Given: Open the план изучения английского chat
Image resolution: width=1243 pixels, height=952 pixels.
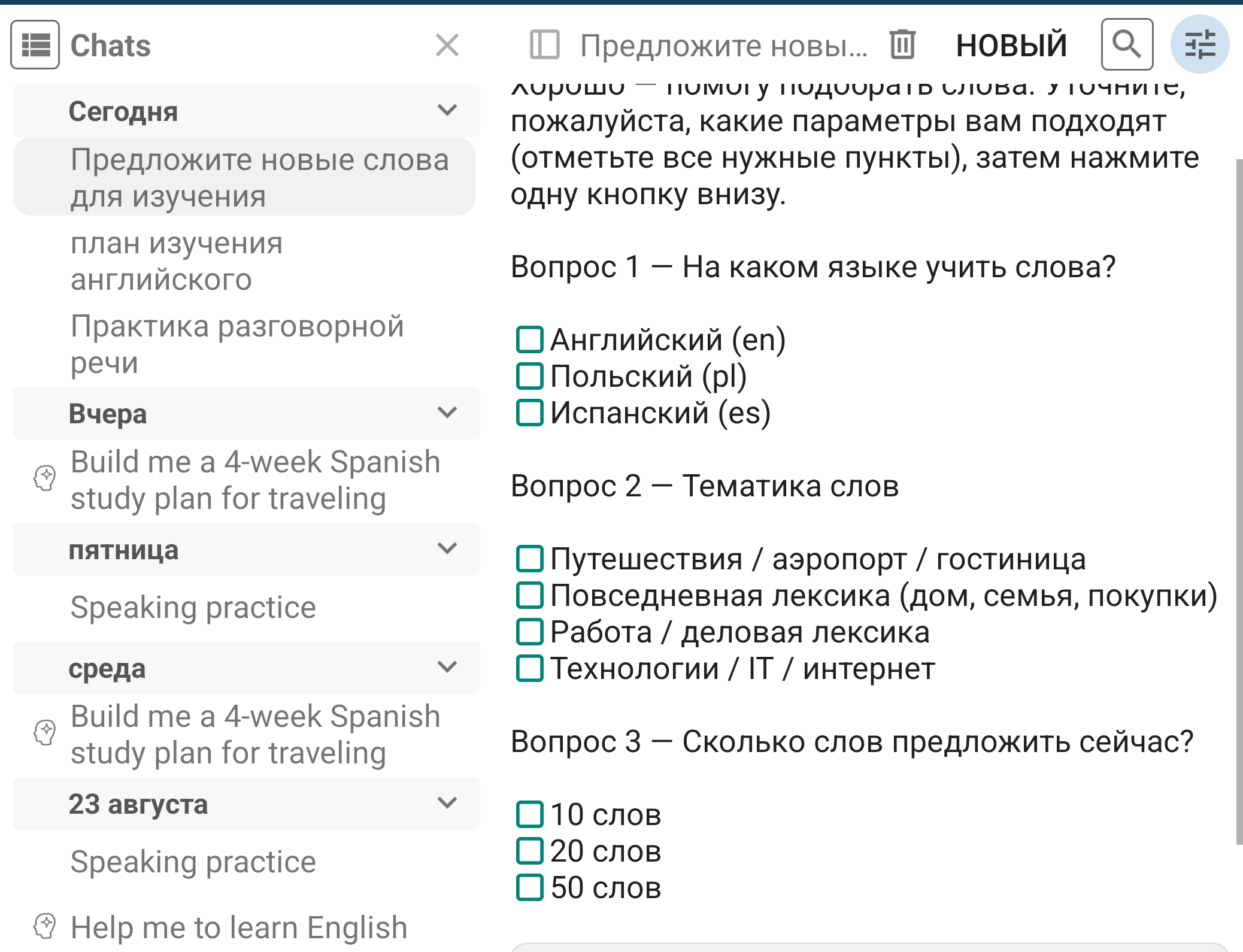Looking at the screenshot, I should pos(244,261).
